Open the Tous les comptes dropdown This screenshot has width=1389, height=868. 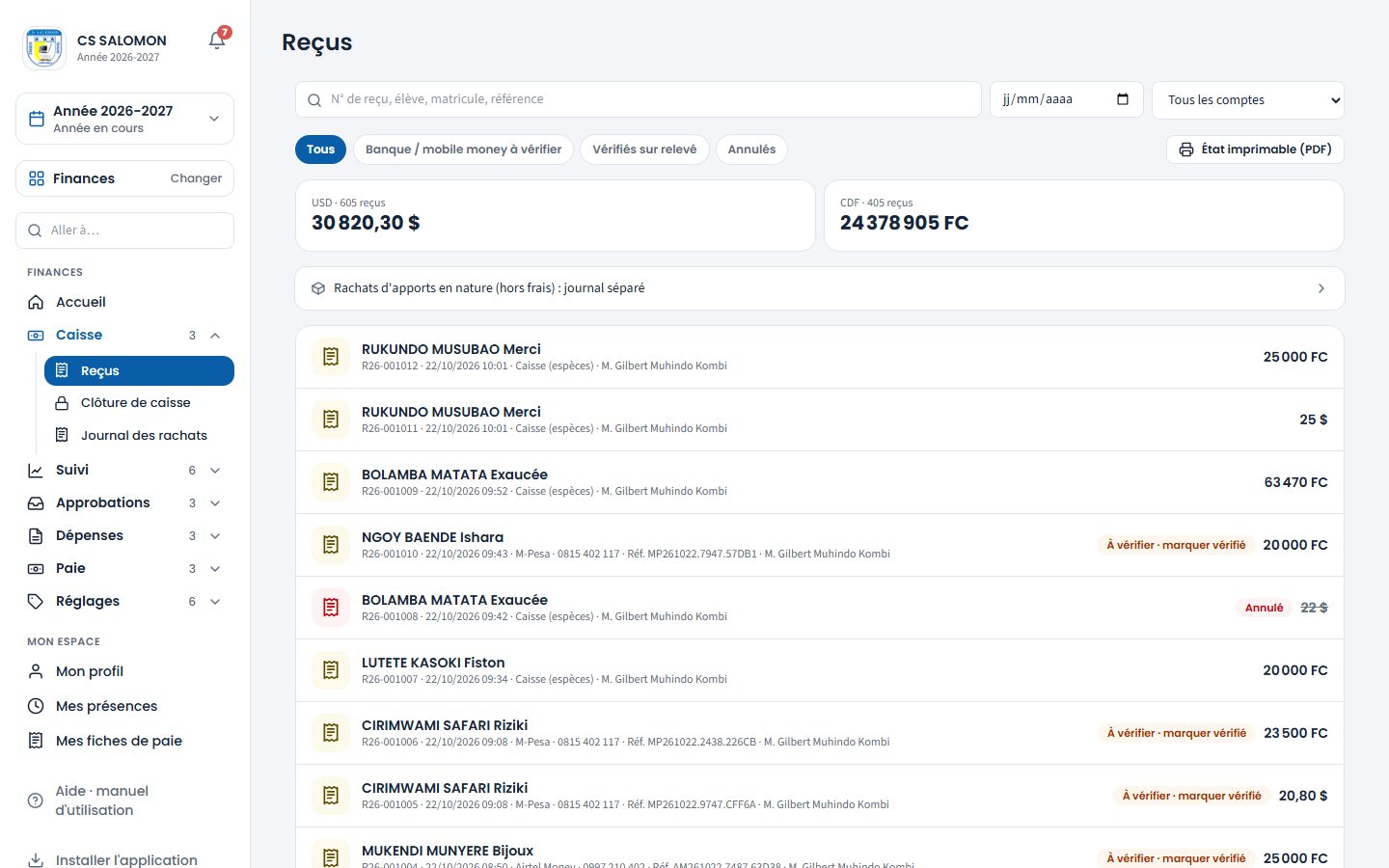tap(1248, 100)
